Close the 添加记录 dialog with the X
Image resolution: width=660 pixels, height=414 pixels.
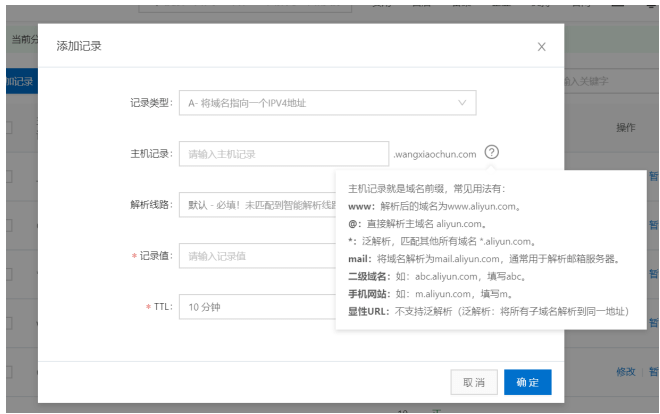541,47
